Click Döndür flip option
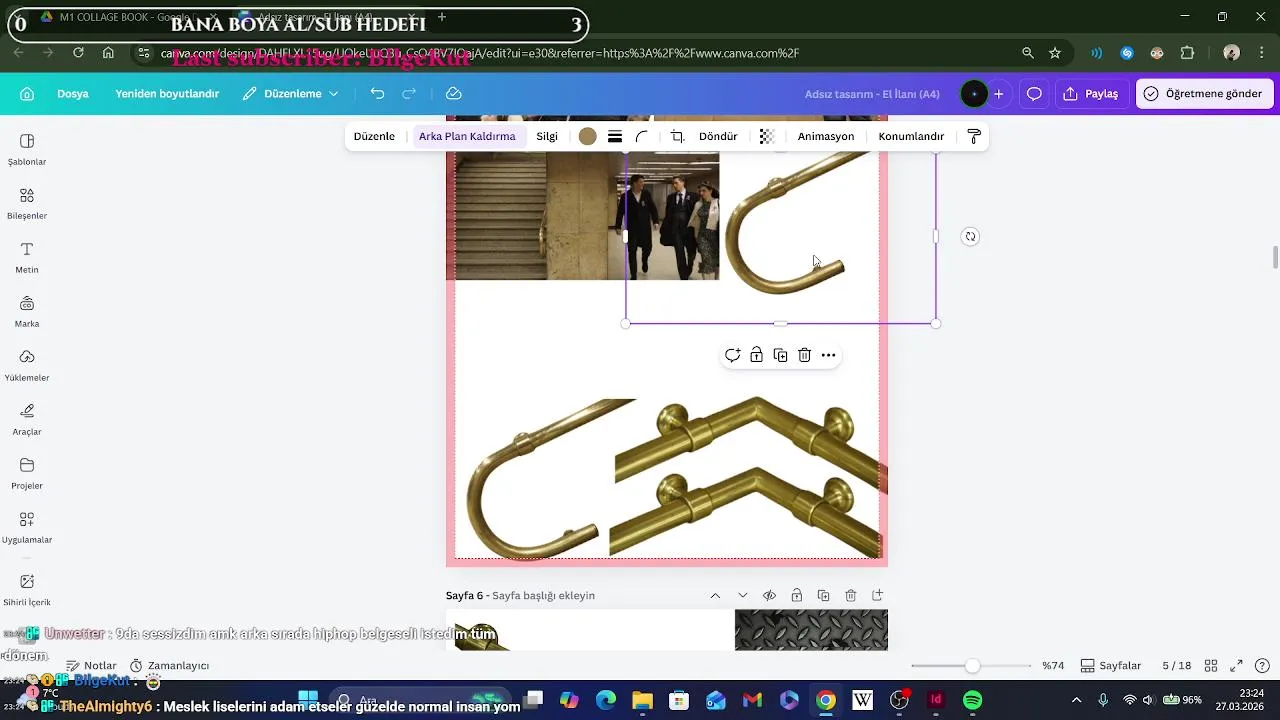The width and height of the screenshot is (1280, 720). click(x=718, y=136)
